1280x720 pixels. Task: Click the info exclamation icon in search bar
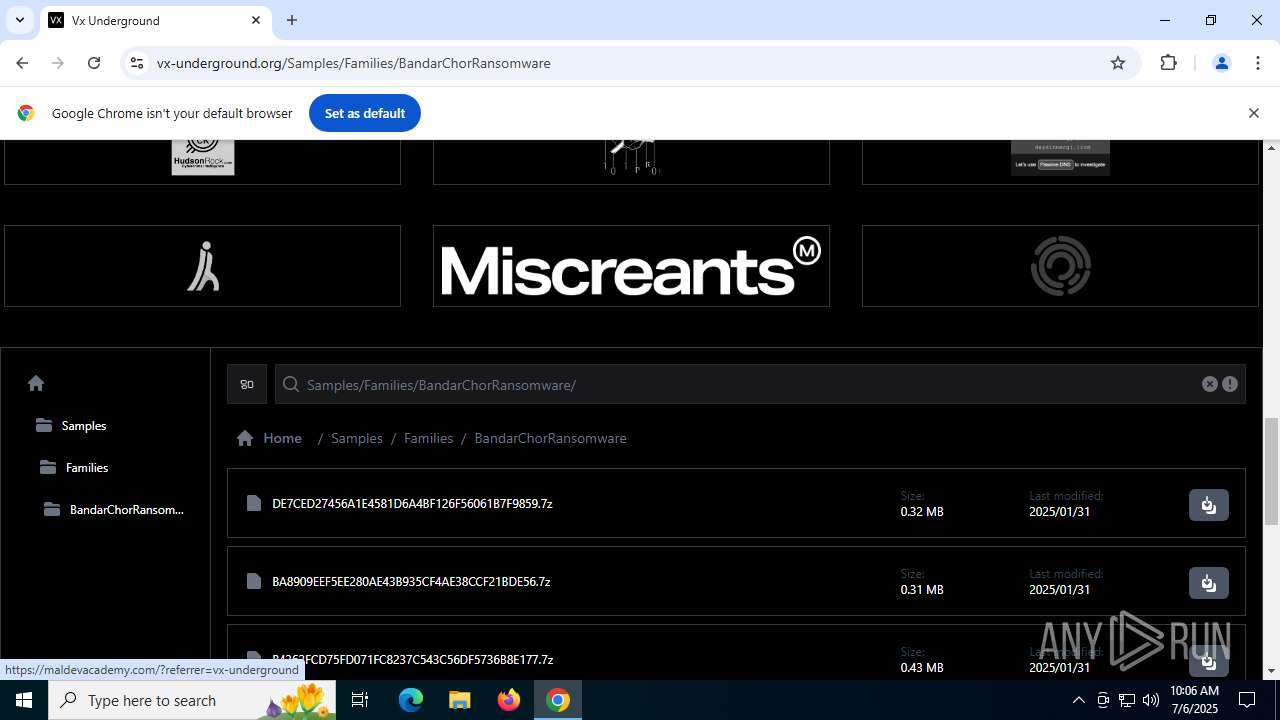[1230, 384]
